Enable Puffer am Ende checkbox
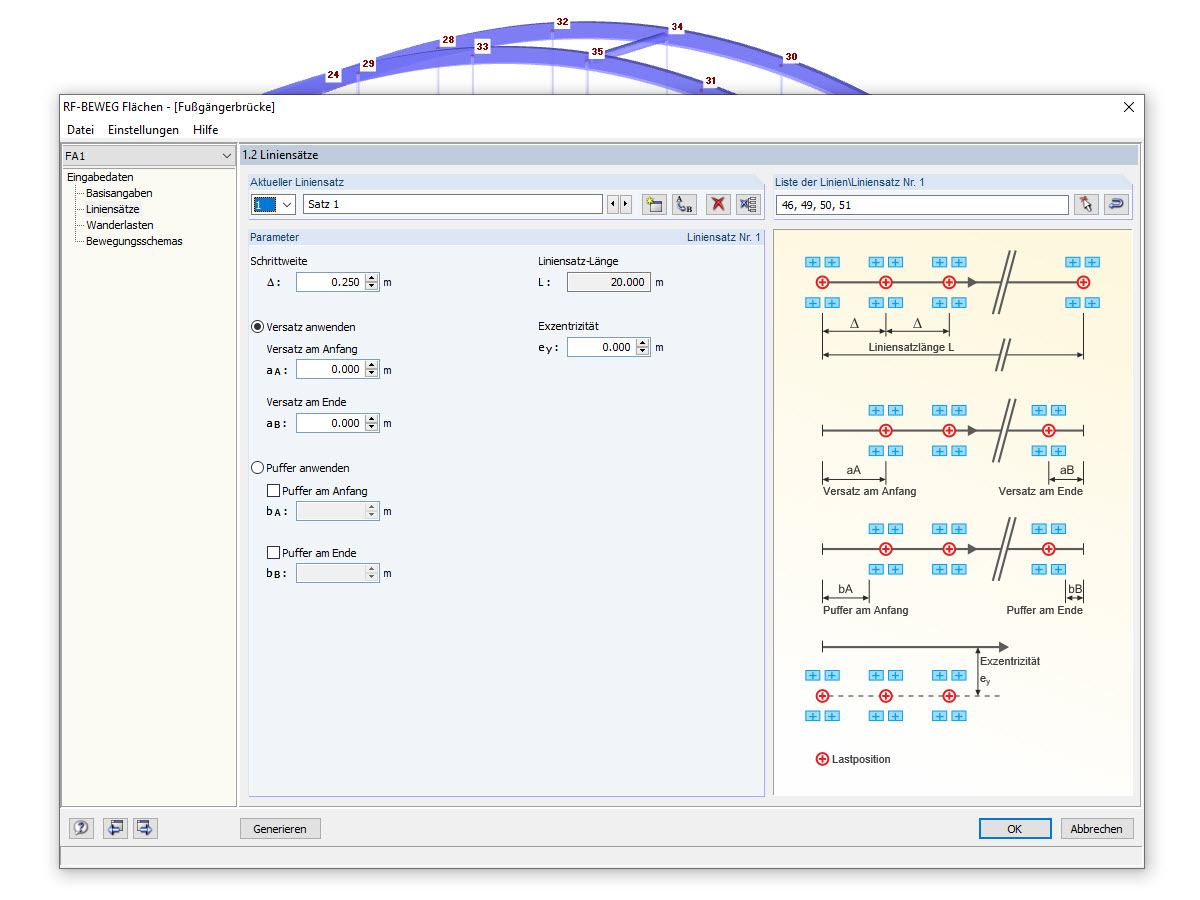The height and width of the screenshot is (900, 1200). pos(273,553)
